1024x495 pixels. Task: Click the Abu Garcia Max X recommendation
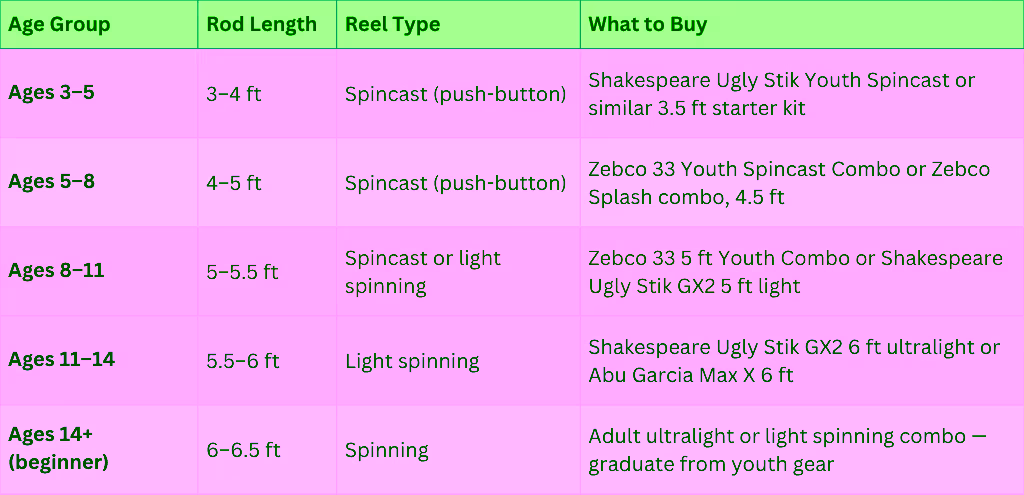pos(690,375)
